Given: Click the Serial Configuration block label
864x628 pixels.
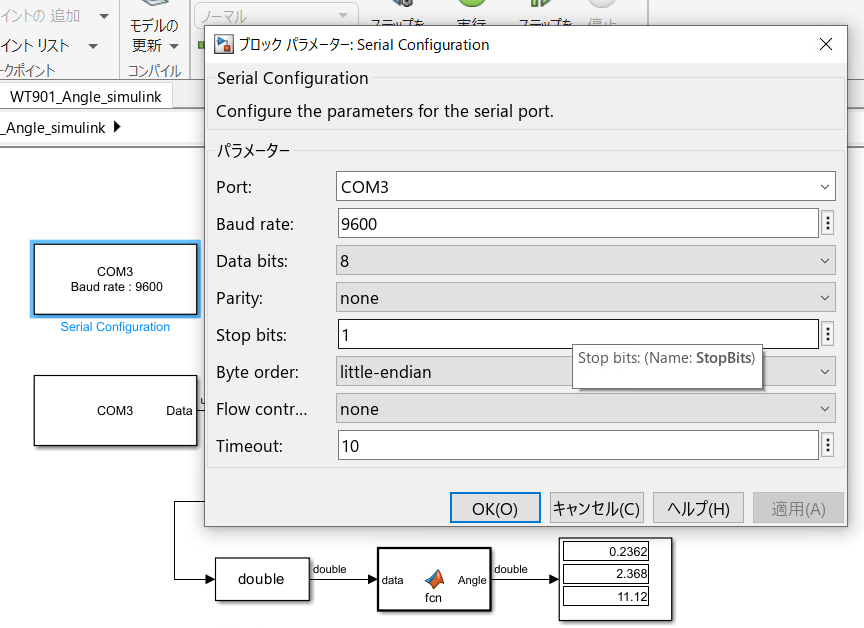Looking at the screenshot, I should pyautogui.click(x=115, y=327).
